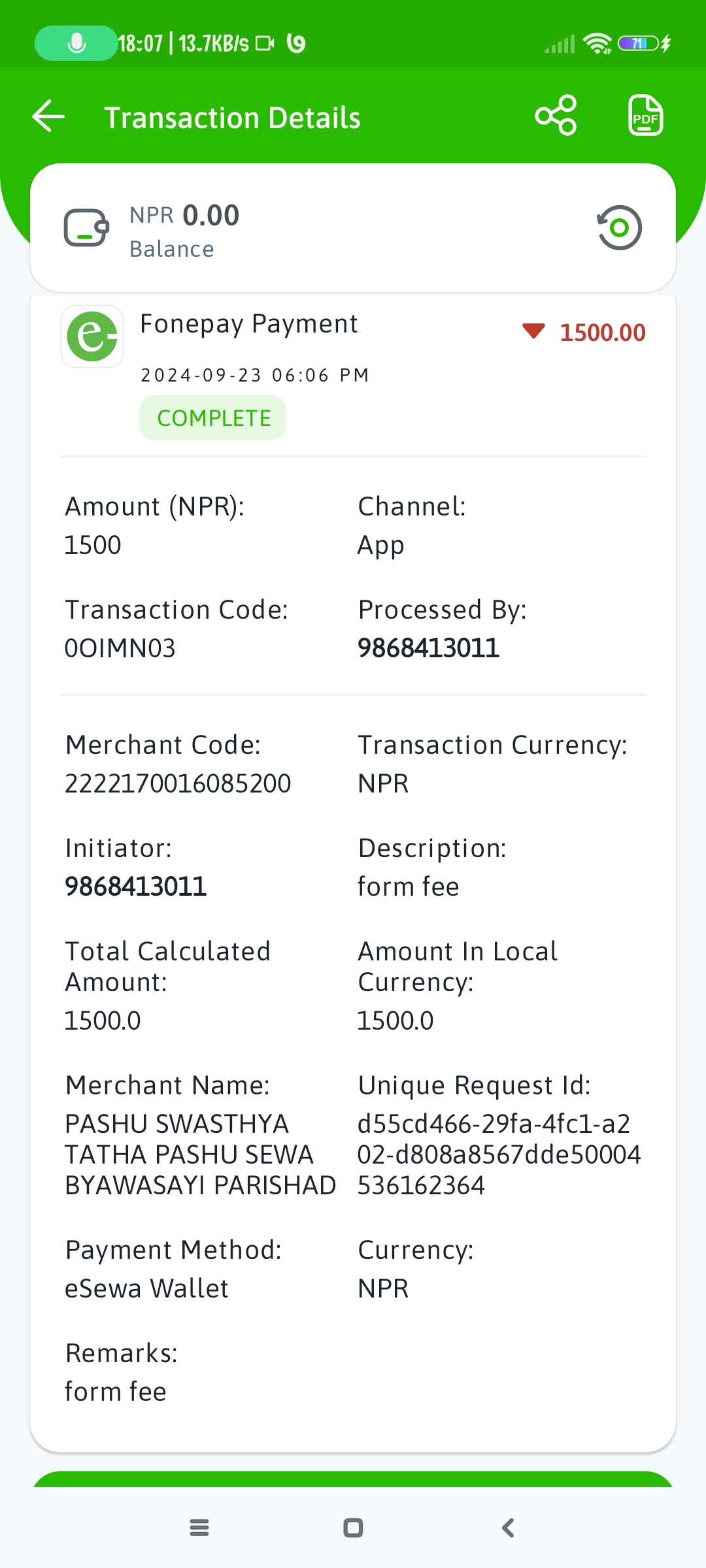
Task: Go to Android home screen
Action: click(353, 1527)
